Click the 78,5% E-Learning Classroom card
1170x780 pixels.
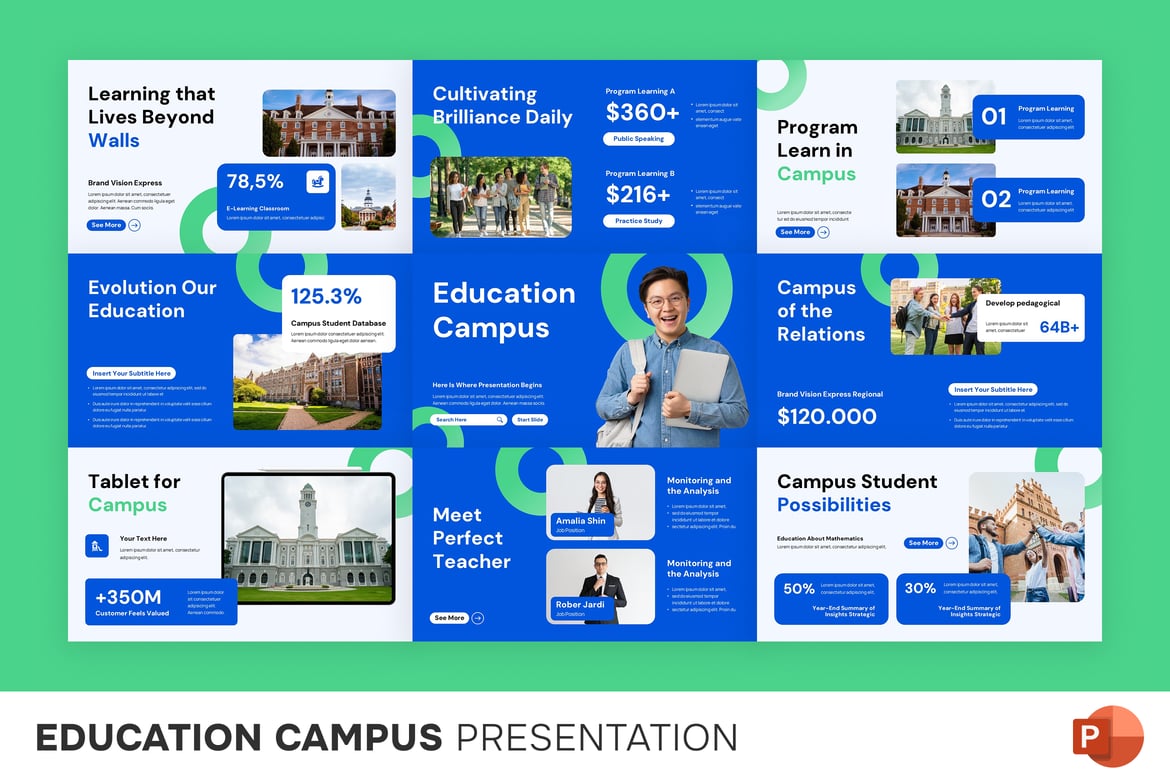click(x=276, y=197)
